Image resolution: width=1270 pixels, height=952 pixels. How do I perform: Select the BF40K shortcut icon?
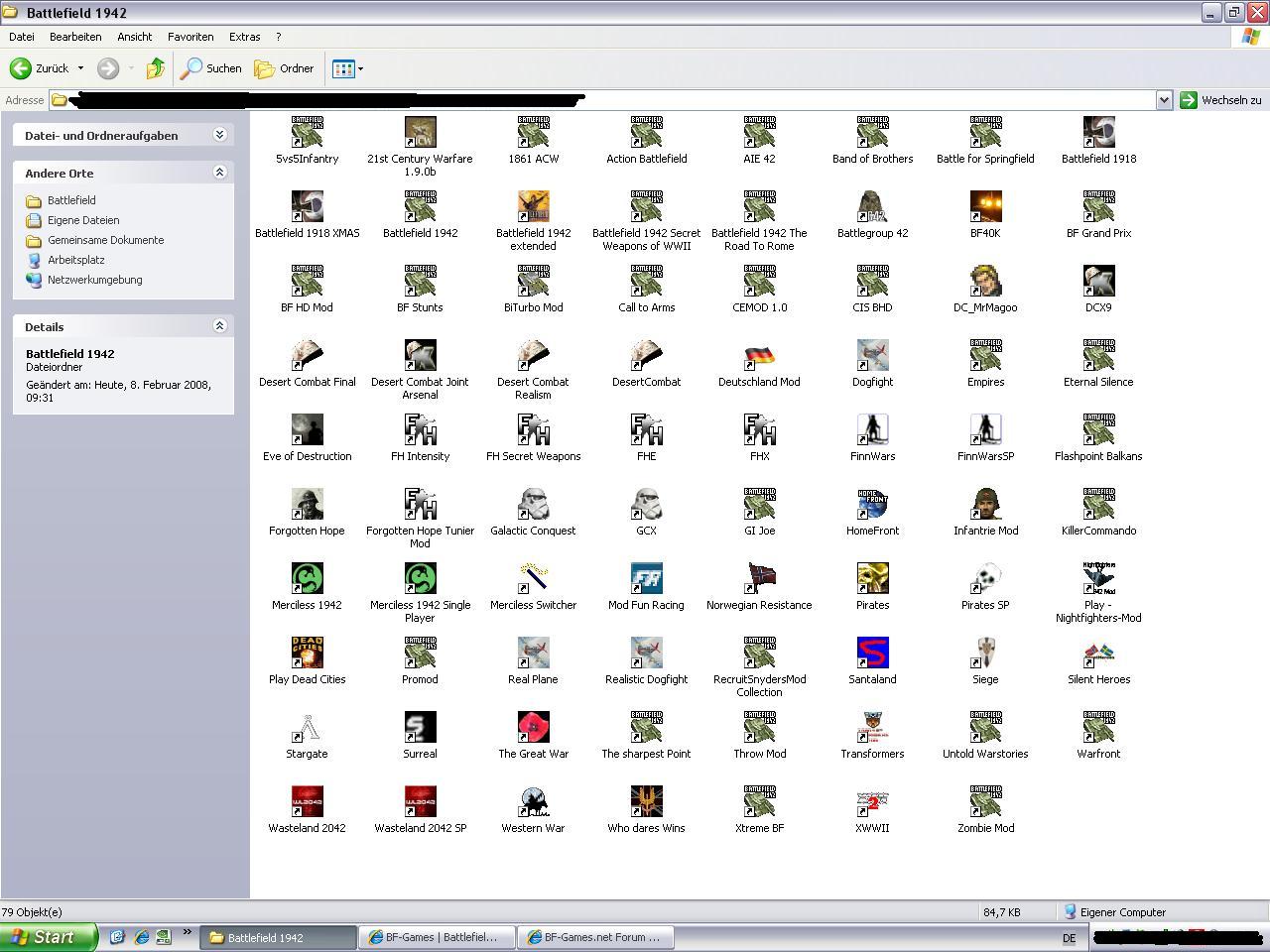click(x=985, y=206)
